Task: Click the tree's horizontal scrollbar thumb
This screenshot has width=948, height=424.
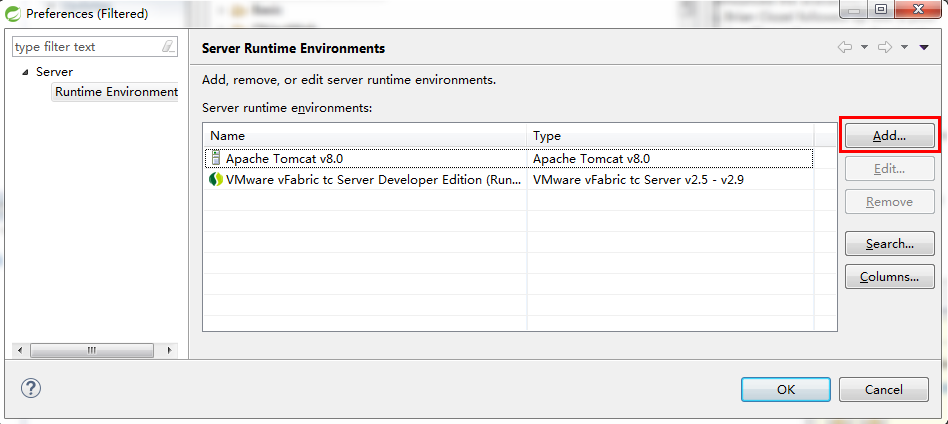Action: click(92, 350)
